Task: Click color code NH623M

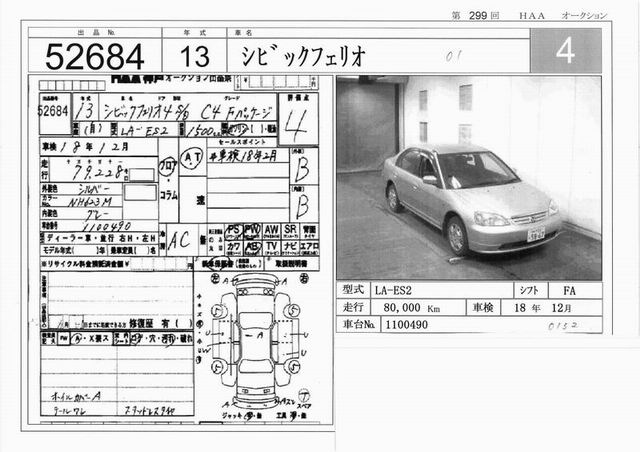Action: coord(89,202)
